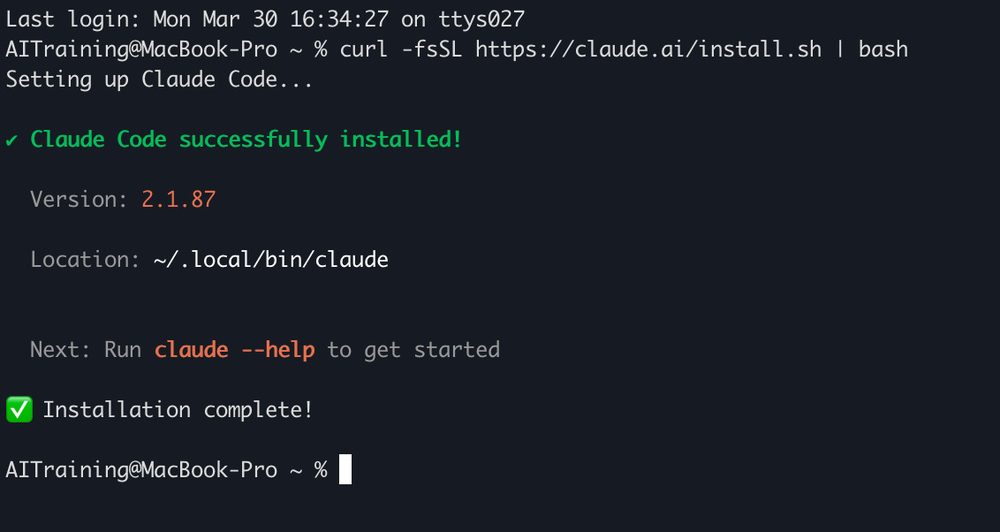
Task: Click the word "curl" in the command line
Action: (x=364, y=49)
